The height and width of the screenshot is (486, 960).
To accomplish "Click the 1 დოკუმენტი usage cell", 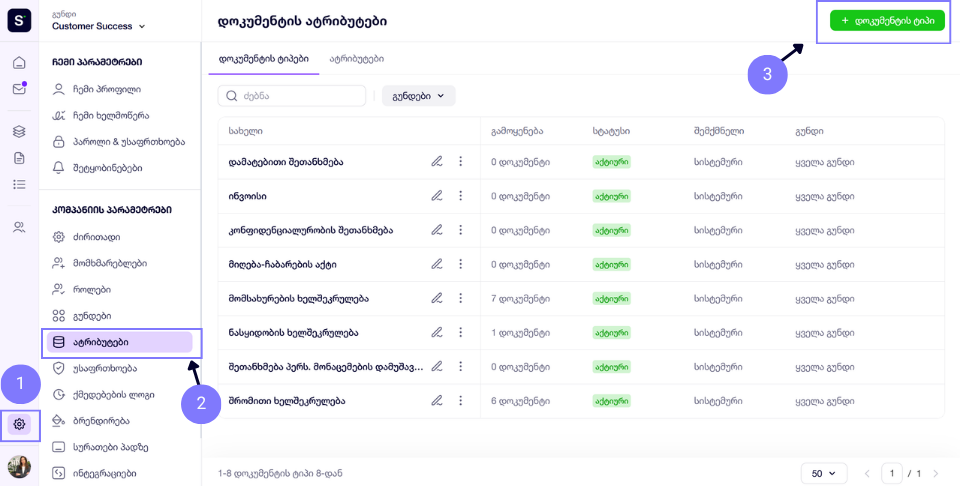I will point(520,332).
